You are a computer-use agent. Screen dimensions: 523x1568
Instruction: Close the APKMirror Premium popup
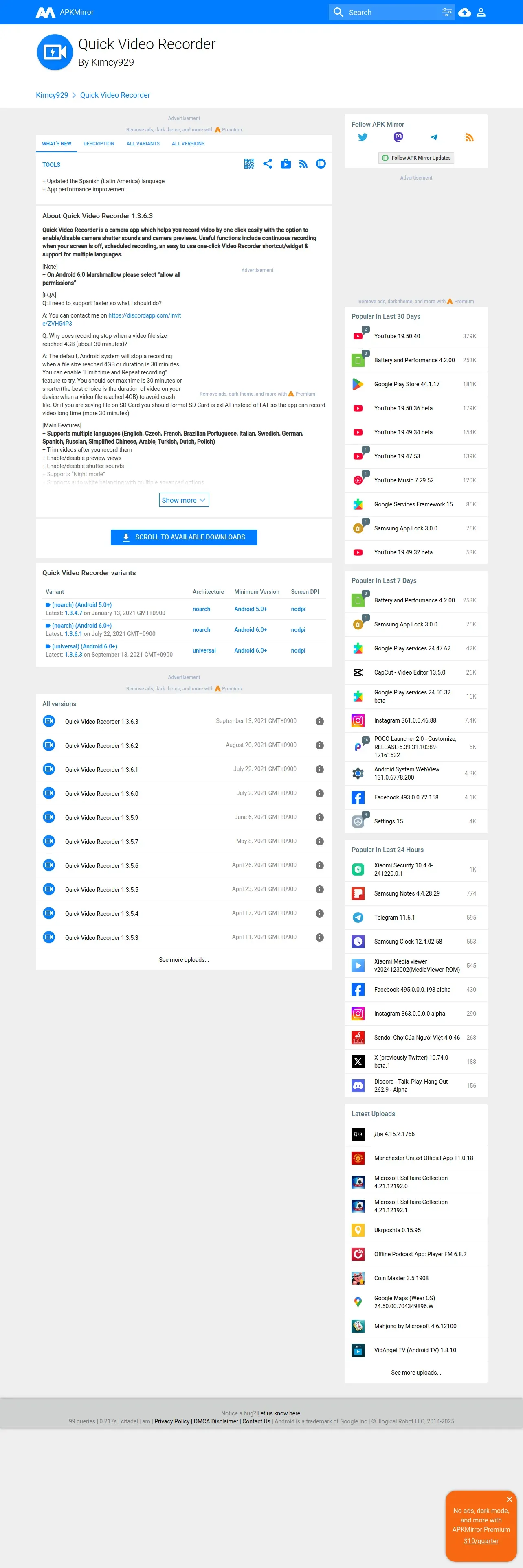click(x=510, y=1499)
